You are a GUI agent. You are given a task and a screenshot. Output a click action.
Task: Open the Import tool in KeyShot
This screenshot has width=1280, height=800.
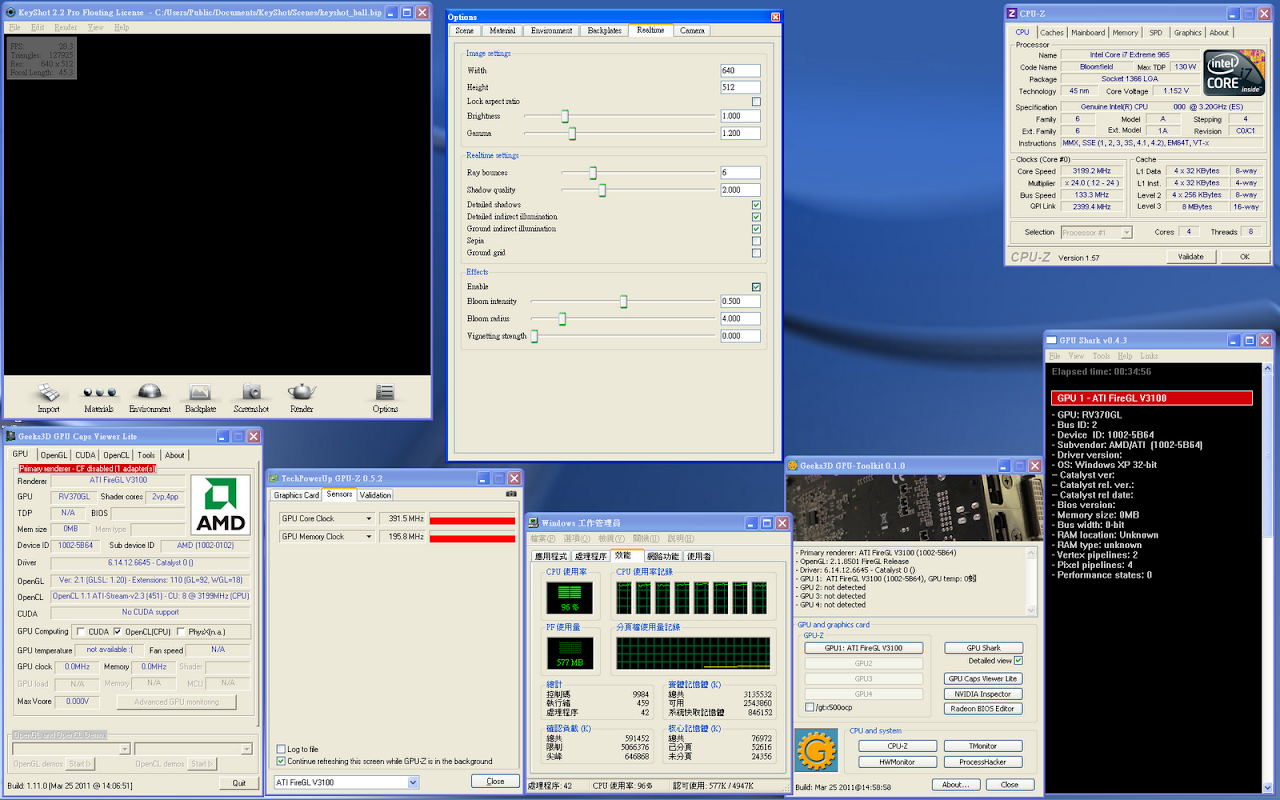[x=48, y=397]
